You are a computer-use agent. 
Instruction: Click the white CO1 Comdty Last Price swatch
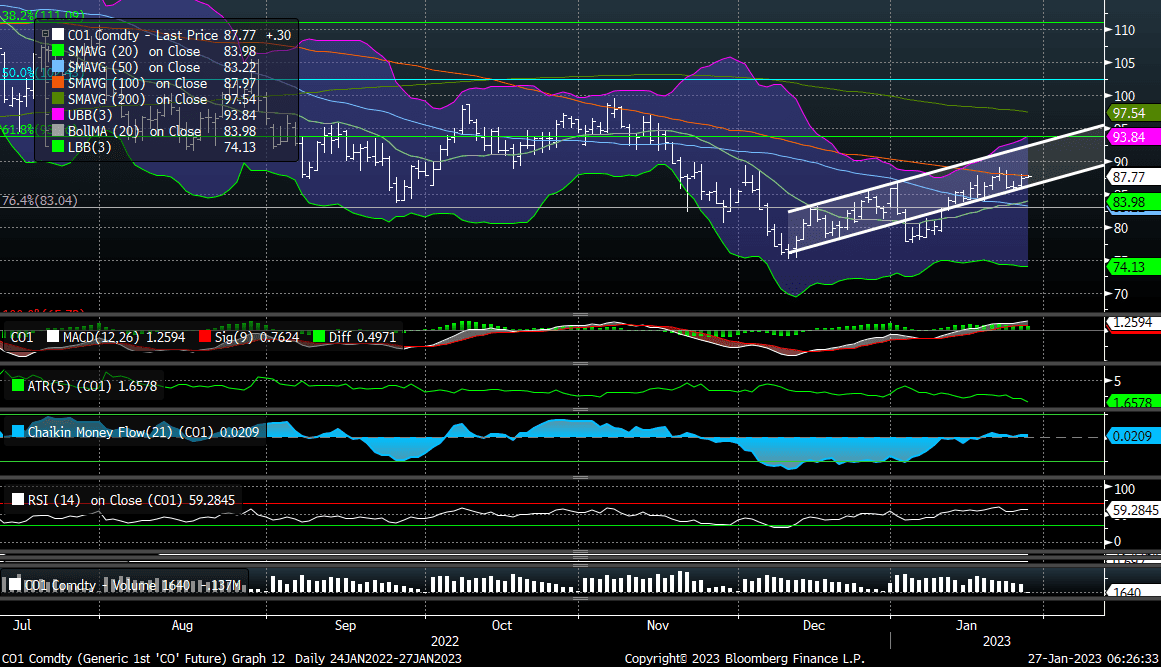point(58,35)
